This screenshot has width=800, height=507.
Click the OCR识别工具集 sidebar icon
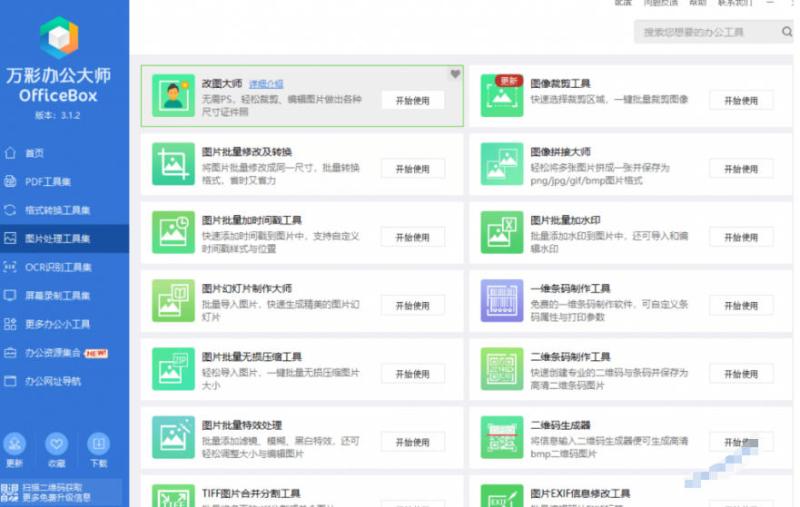click(x=10, y=267)
